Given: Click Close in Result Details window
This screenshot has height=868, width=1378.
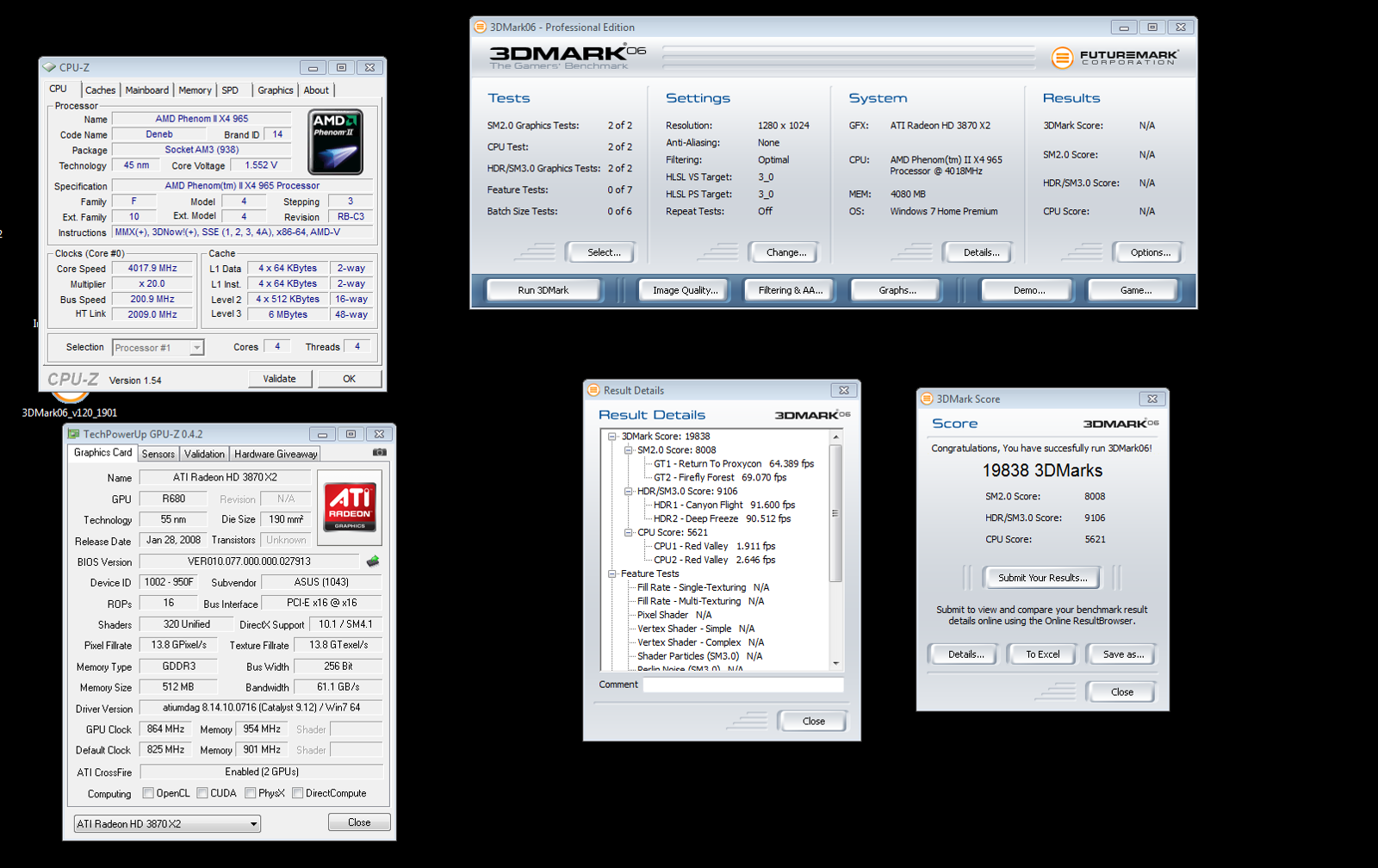Looking at the screenshot, I should [x=814, y=721].
